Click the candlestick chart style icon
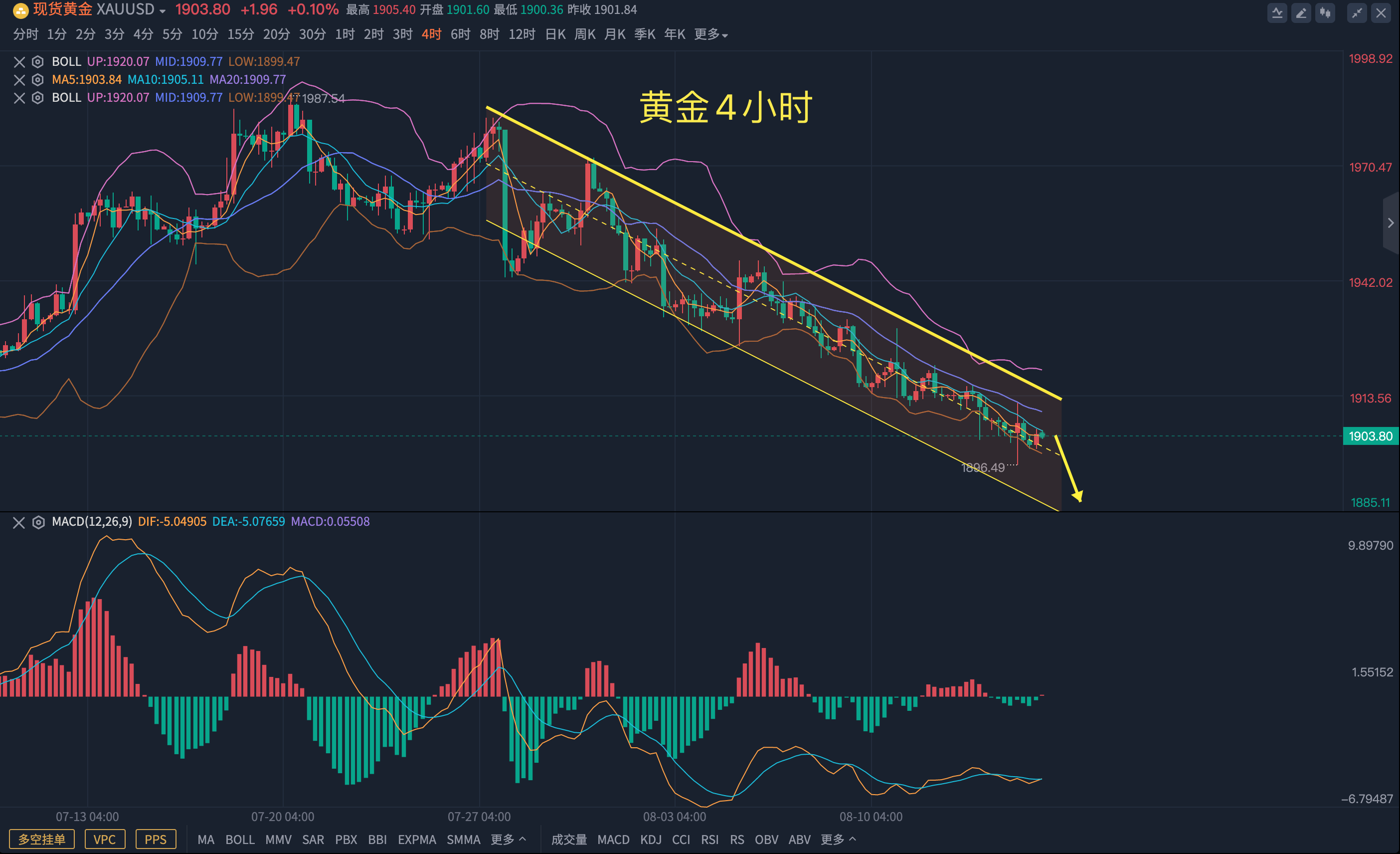1400x854 pixels. click(x=1325, y=12)
